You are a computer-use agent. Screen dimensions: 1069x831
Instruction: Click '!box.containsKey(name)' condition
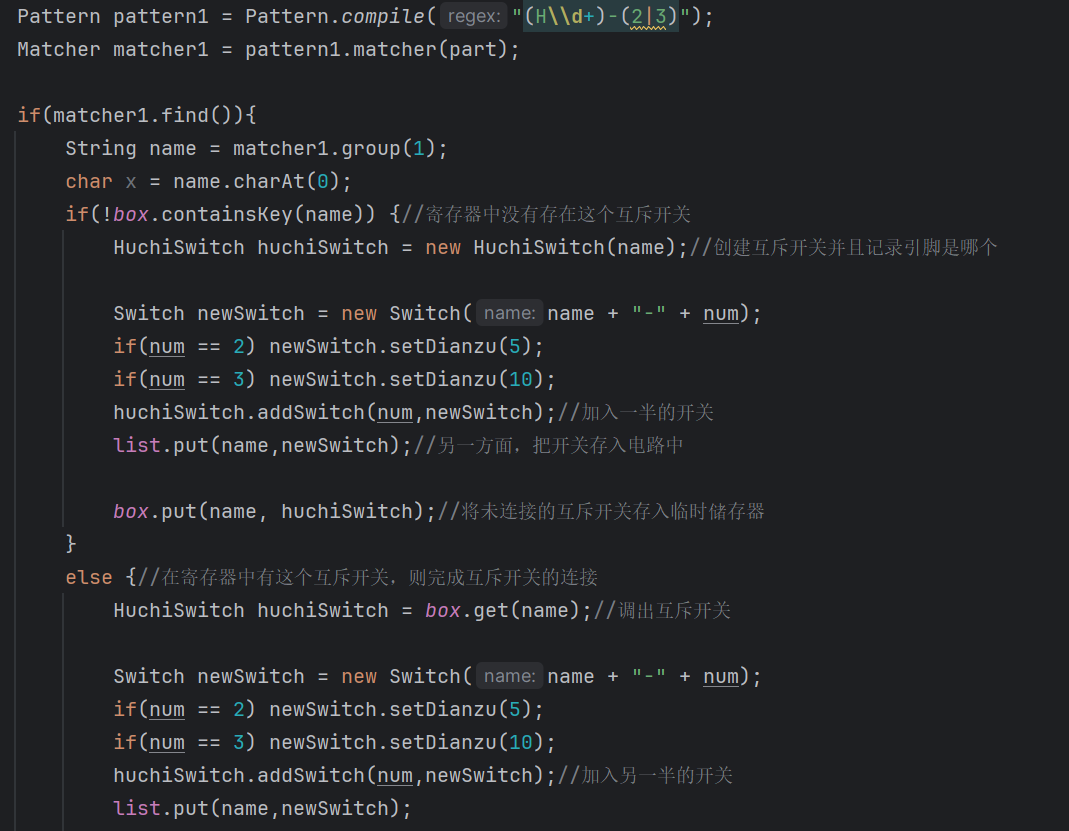(232, 214)
